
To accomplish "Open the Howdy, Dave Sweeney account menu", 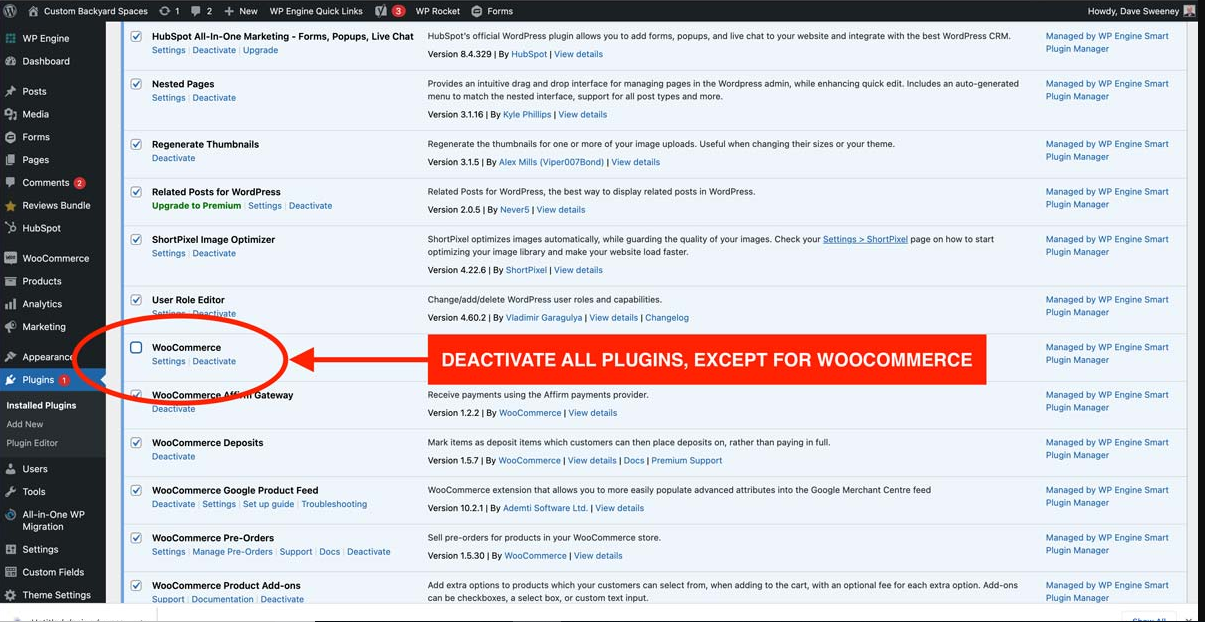I will [1140, 11].
